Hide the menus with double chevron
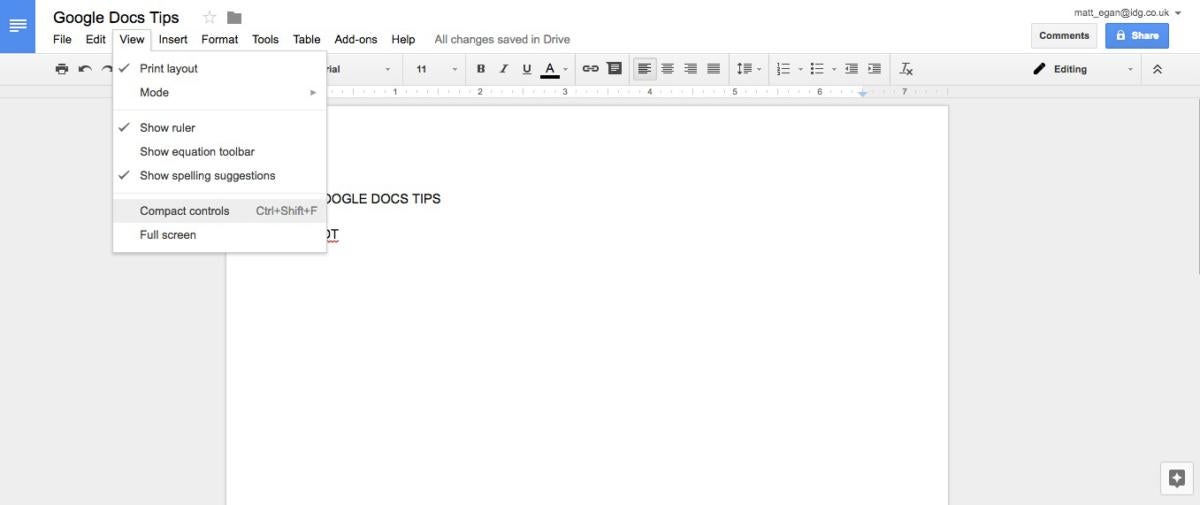Screen dimensions: 1200x505 tap(1158, 69)
